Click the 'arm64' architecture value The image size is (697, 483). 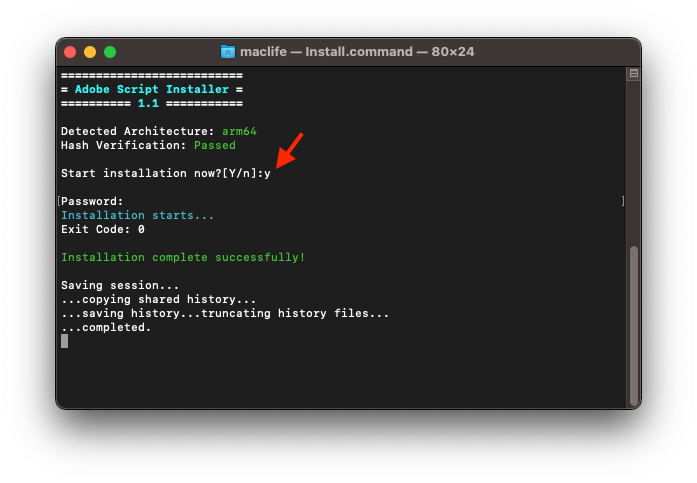(x=239, y=131)
